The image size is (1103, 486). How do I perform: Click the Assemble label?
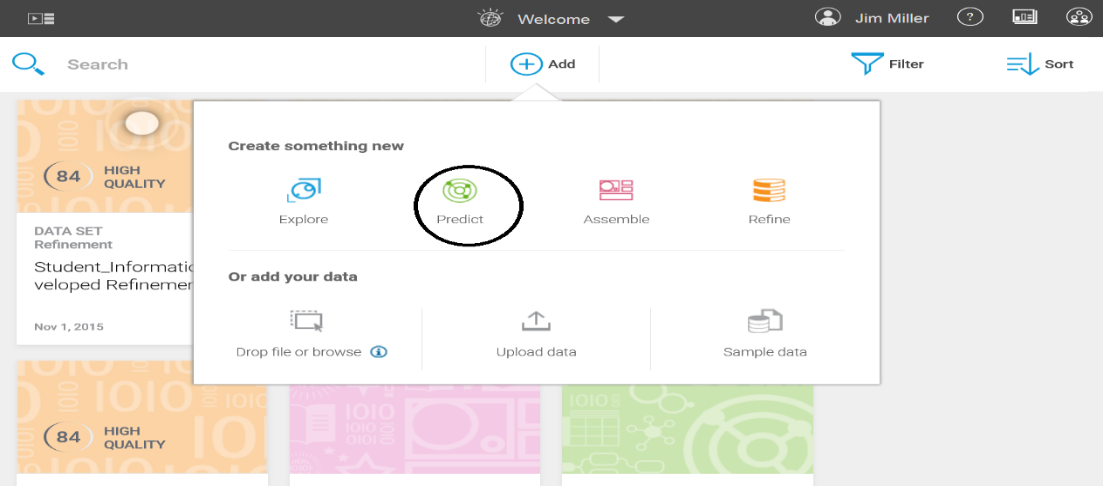(616, 219)
